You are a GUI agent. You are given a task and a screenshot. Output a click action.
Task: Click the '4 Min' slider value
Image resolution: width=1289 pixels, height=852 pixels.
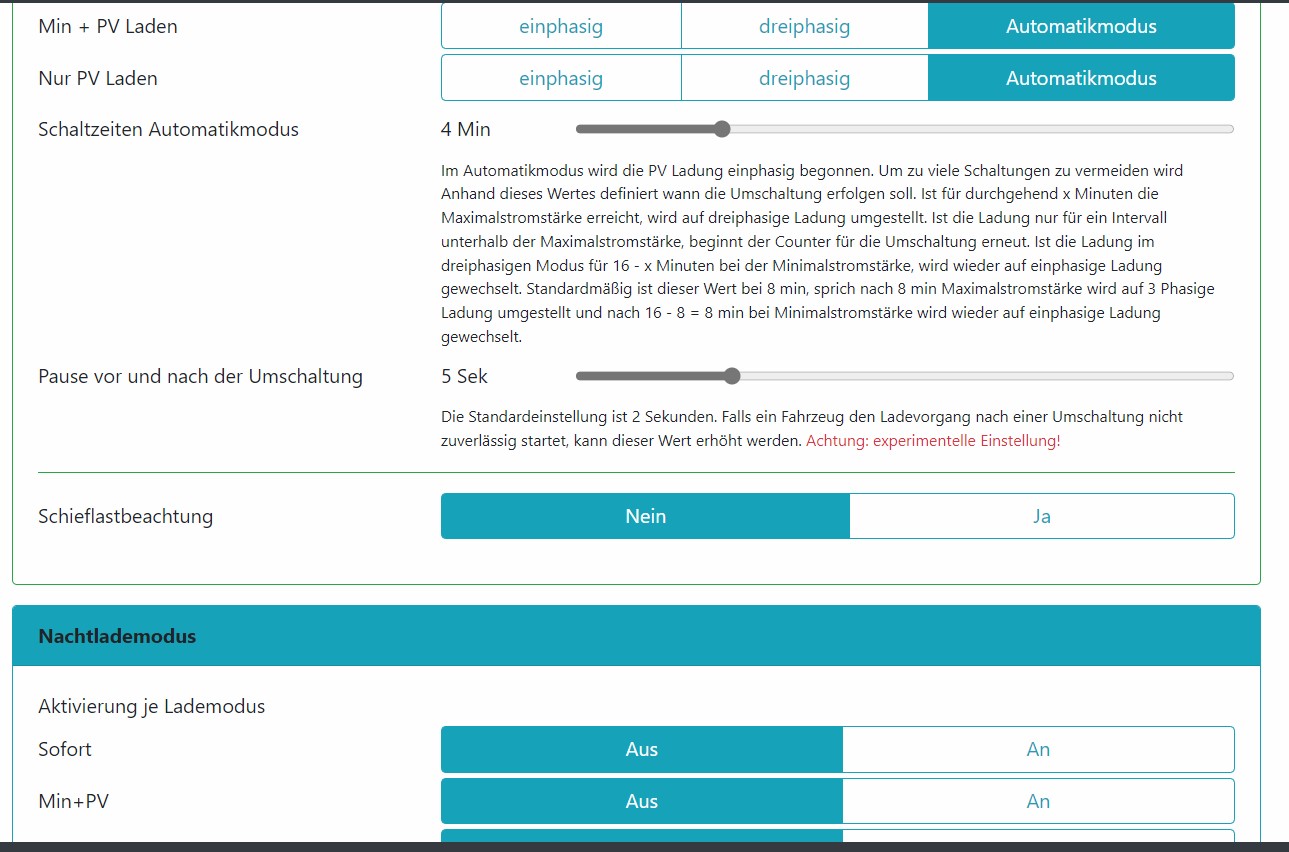coord(466,129)
